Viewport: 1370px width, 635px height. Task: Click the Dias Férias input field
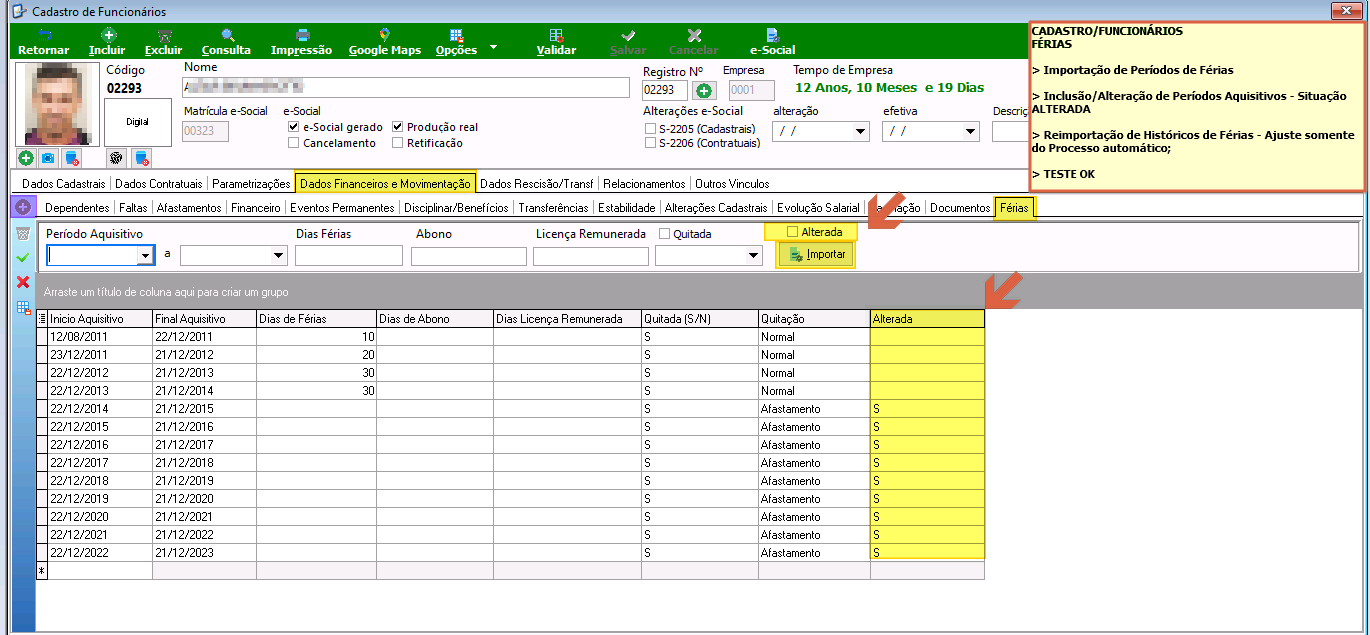tap(349, 256)
